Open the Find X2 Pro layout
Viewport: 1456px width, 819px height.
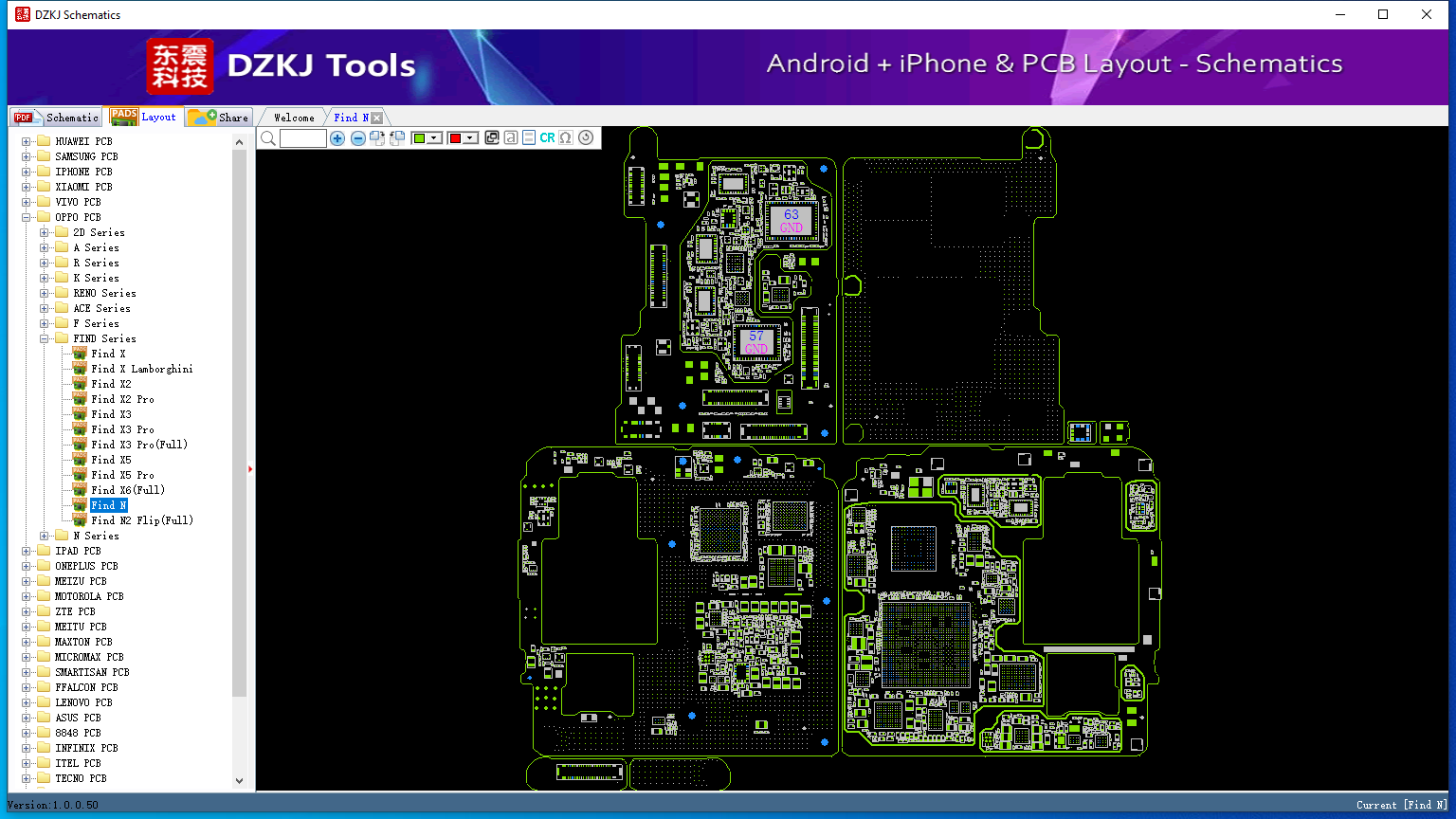click(x=122, y=399)
